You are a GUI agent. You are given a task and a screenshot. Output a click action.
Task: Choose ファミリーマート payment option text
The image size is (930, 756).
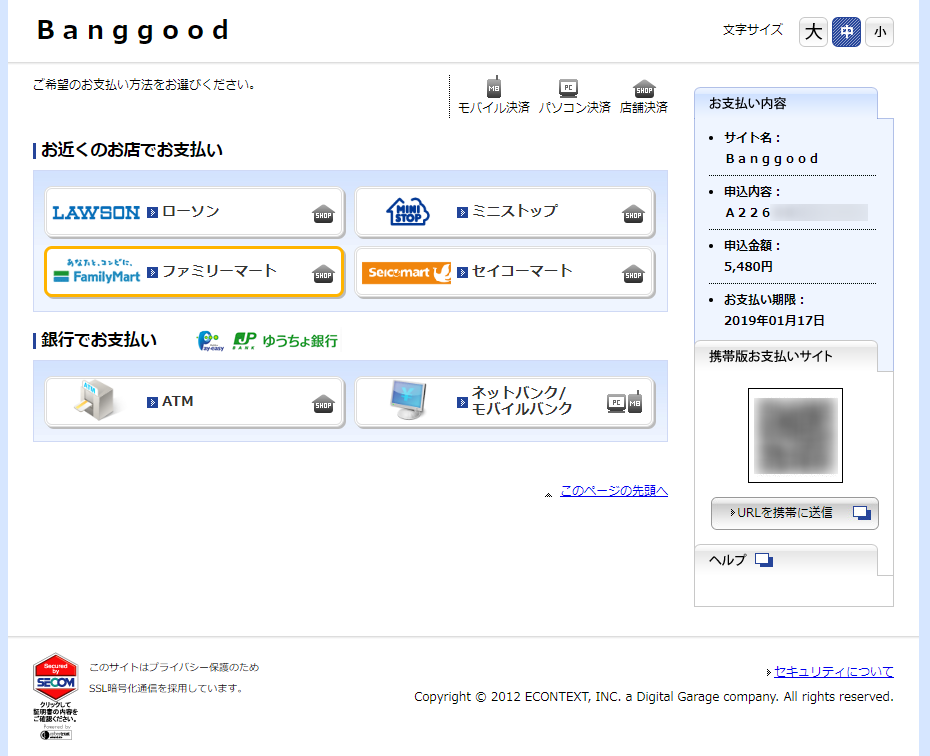click(x=219, y=271)
